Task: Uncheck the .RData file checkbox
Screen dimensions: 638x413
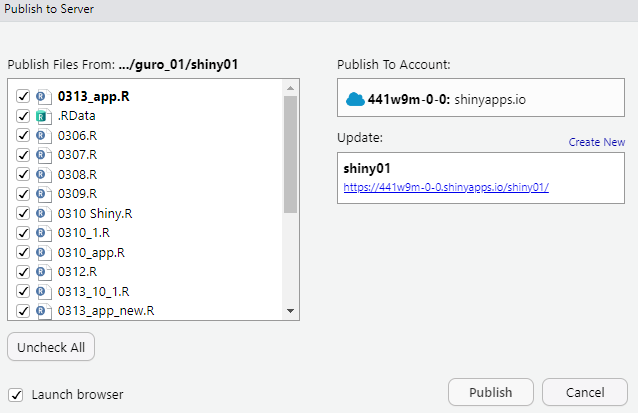Action: (23, 116)
